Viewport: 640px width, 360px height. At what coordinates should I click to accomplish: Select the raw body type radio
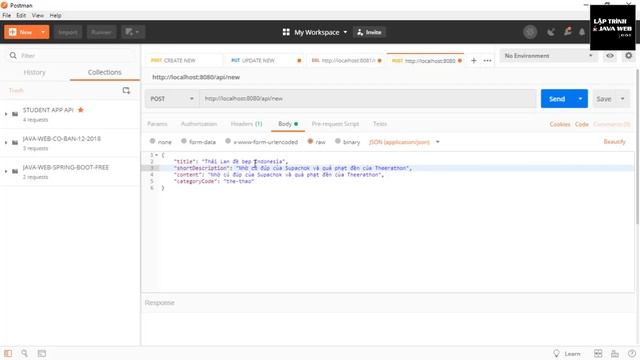coord(310,141)
